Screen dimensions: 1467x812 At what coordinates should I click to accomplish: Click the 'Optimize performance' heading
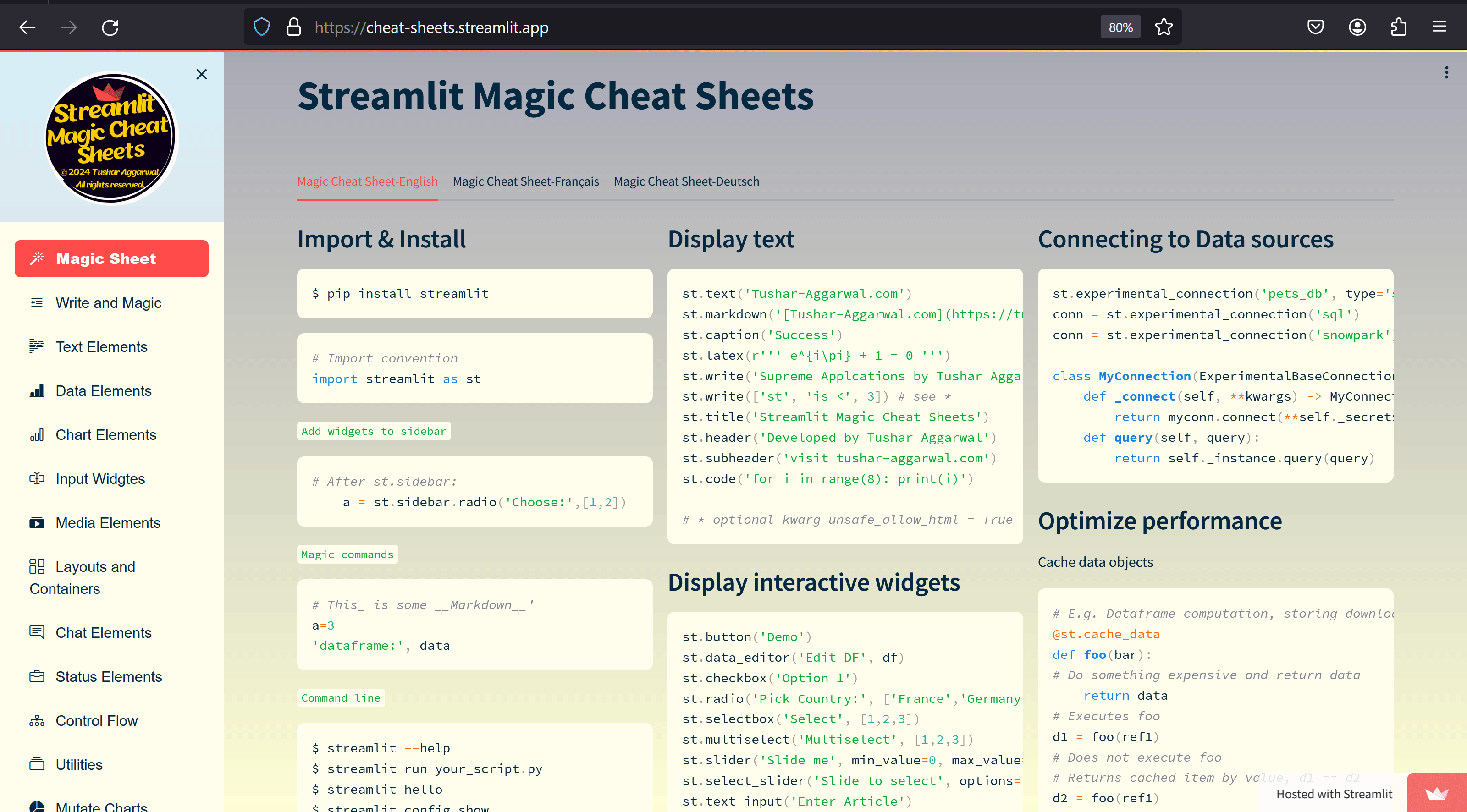[x=1159, y=521]
